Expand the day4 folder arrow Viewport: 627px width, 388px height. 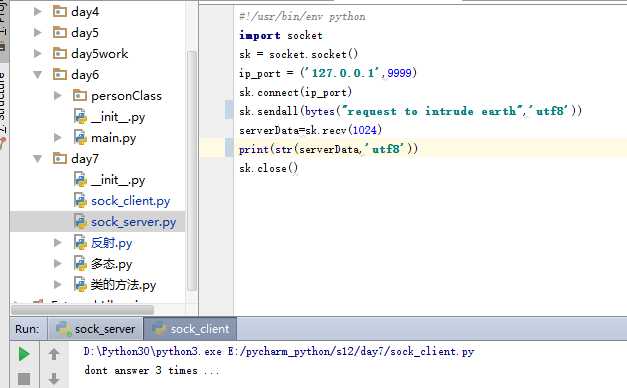[38, 12]
